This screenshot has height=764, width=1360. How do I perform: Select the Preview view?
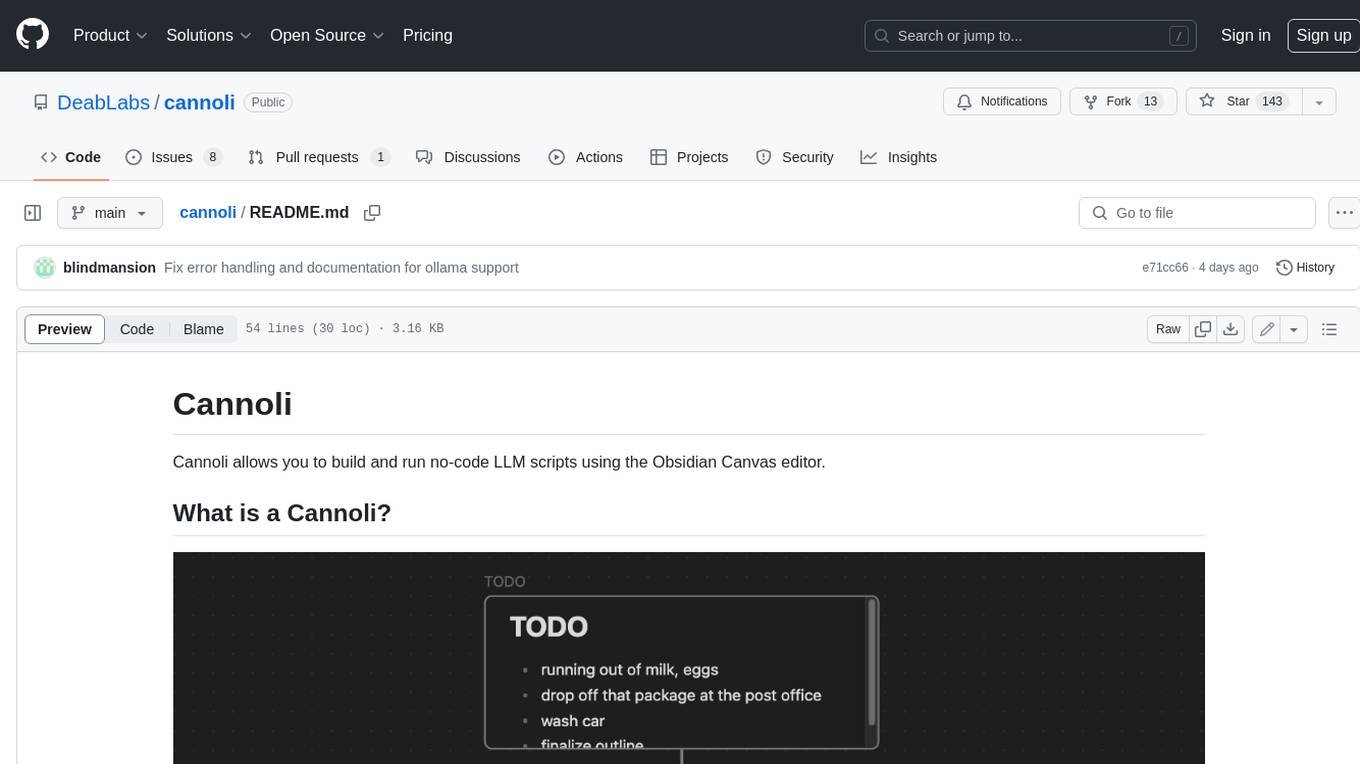click(x=65, y=329)
